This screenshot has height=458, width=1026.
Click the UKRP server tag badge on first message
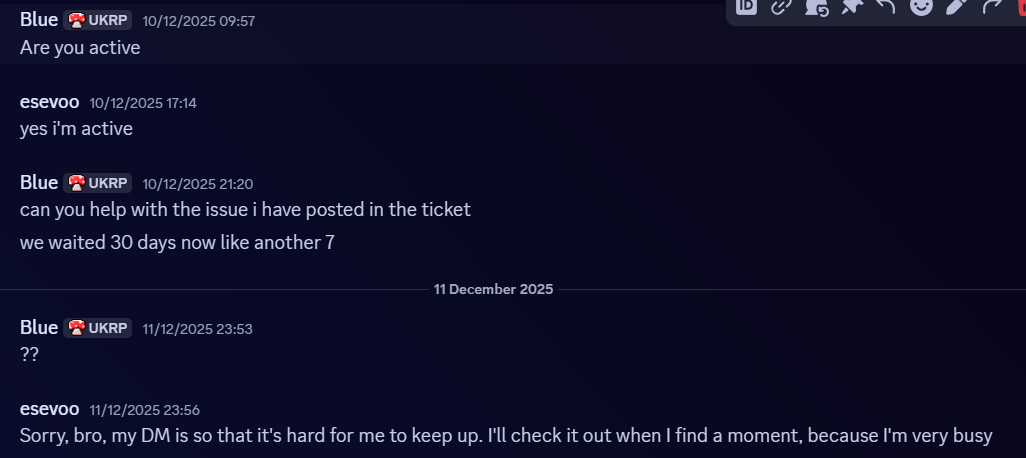pyautogui.click(x=98, y=20)
